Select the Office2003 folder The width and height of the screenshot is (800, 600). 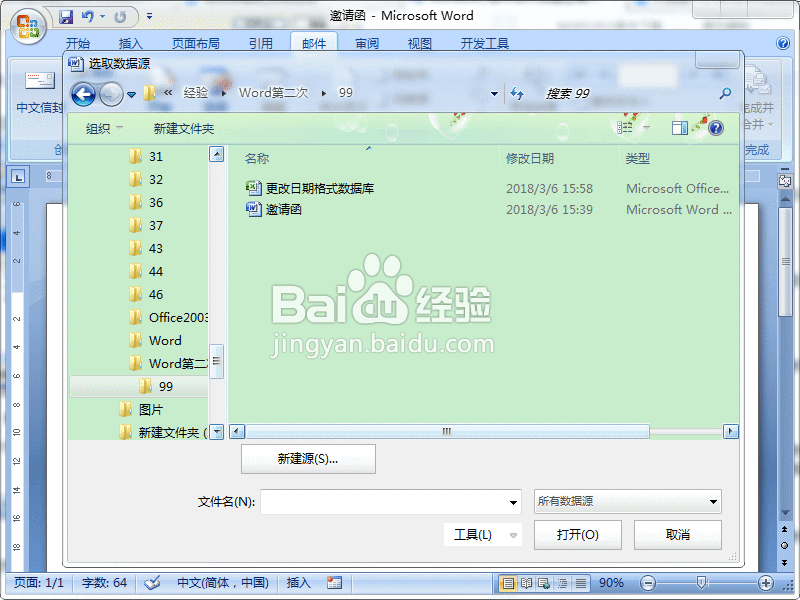click(x=168, y=317)
